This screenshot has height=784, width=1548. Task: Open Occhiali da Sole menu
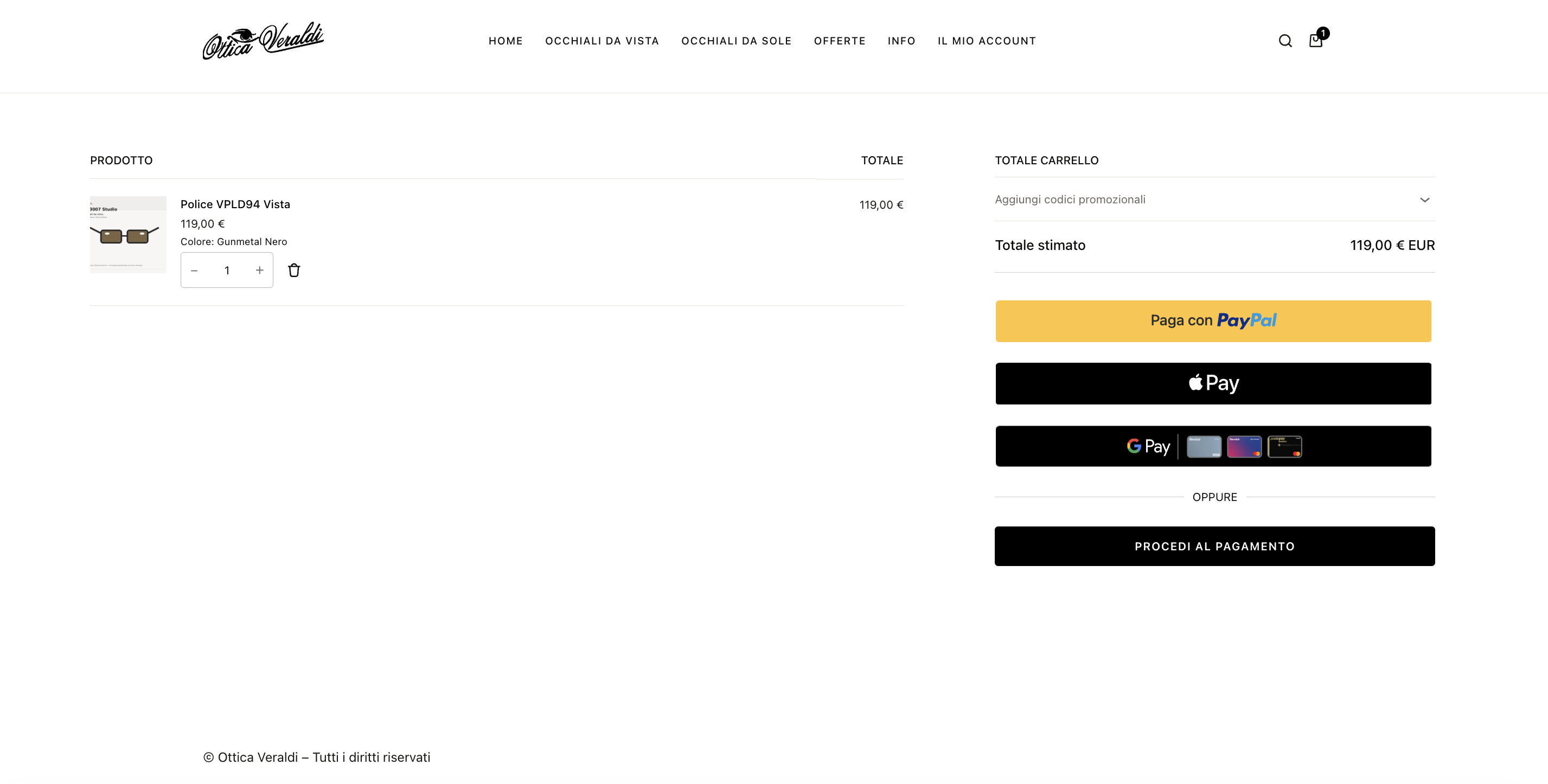point(736,41)
